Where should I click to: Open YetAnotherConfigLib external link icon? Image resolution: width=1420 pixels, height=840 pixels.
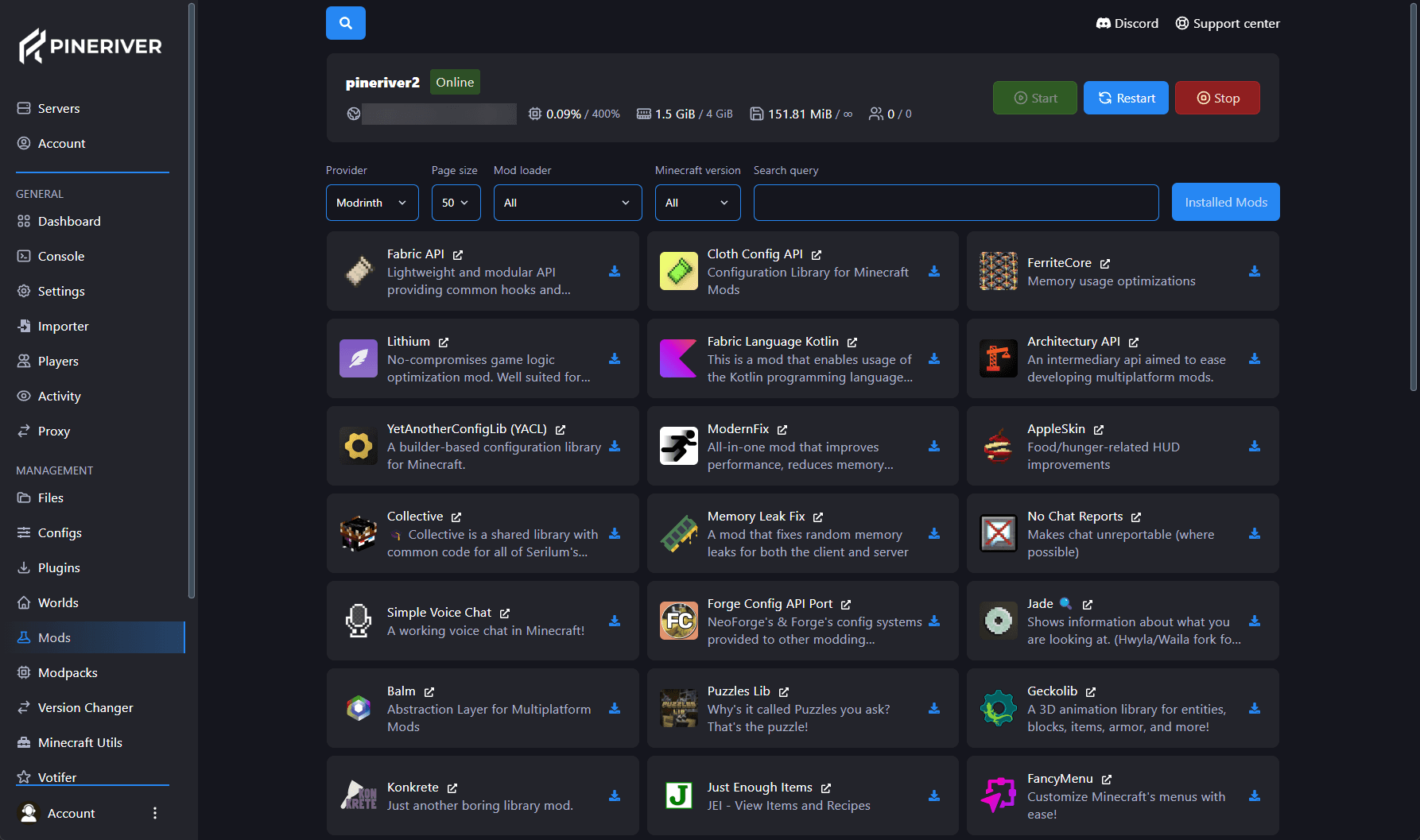coord(561,430)
